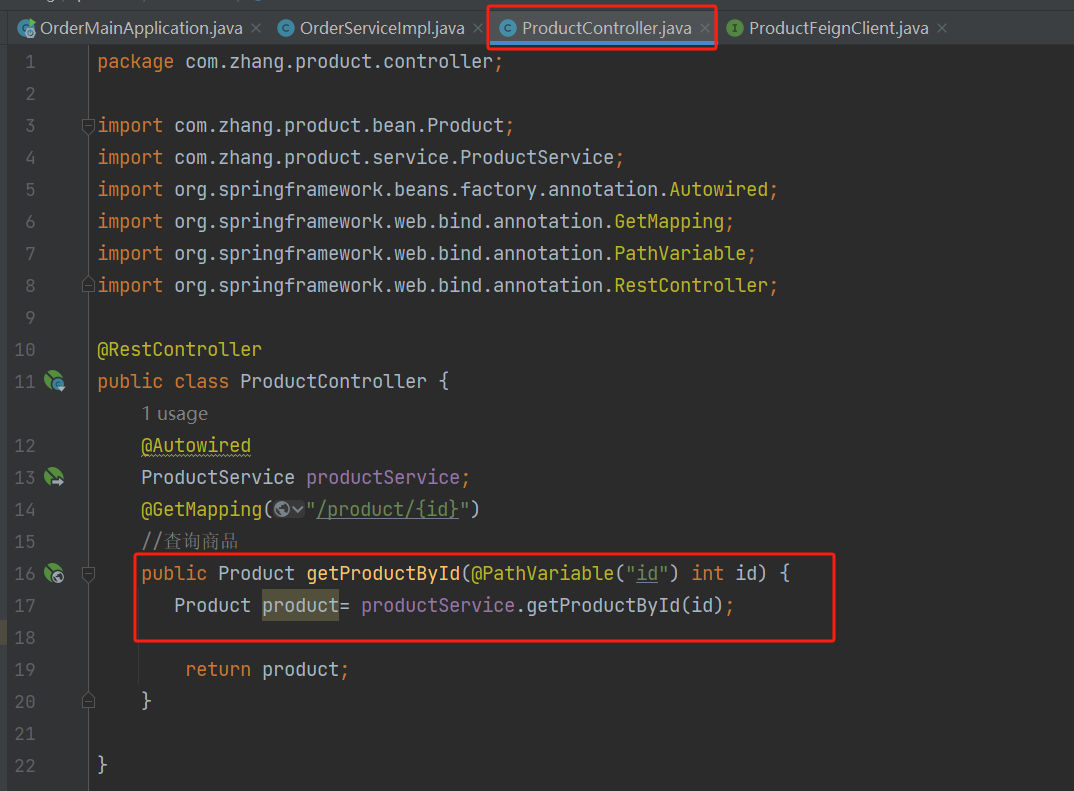Screen dimensions: 1074x791
Task: Collapse the getProductById method at line 16
Action: coord(88,574)
